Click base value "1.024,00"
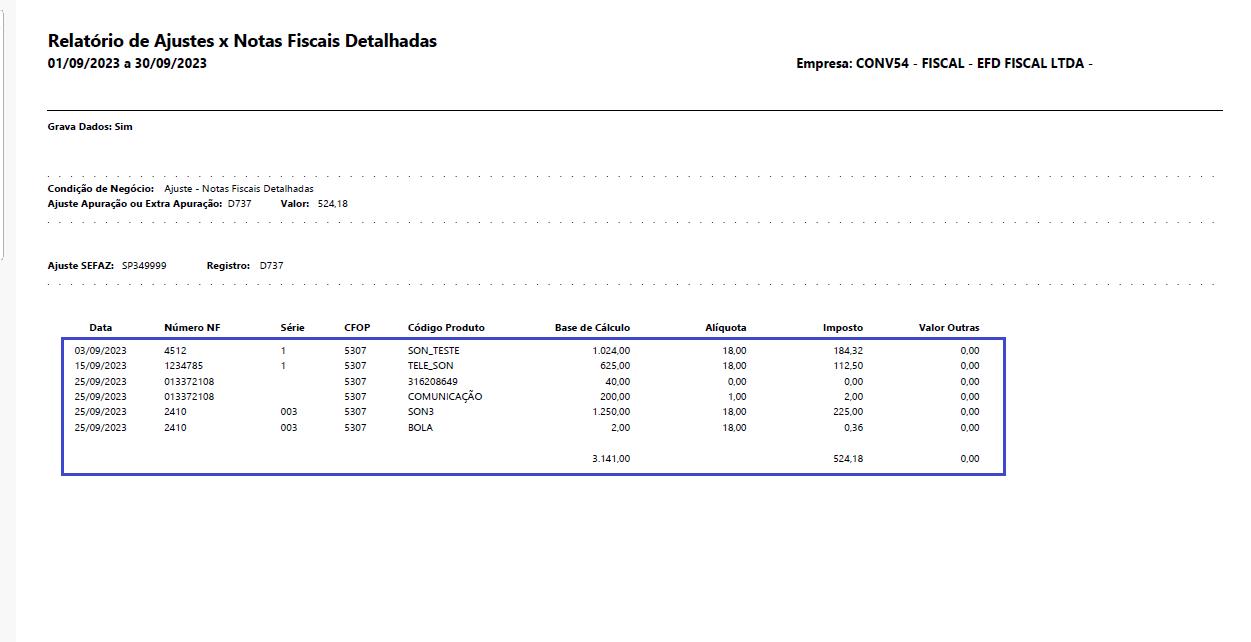Viewport: 1251px width, 642px height. coord(610,351)
